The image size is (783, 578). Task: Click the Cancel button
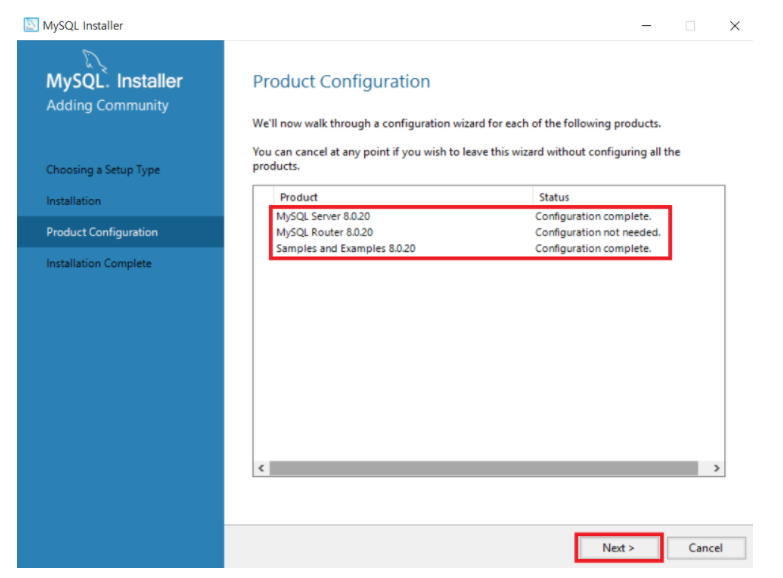point(706,548)
